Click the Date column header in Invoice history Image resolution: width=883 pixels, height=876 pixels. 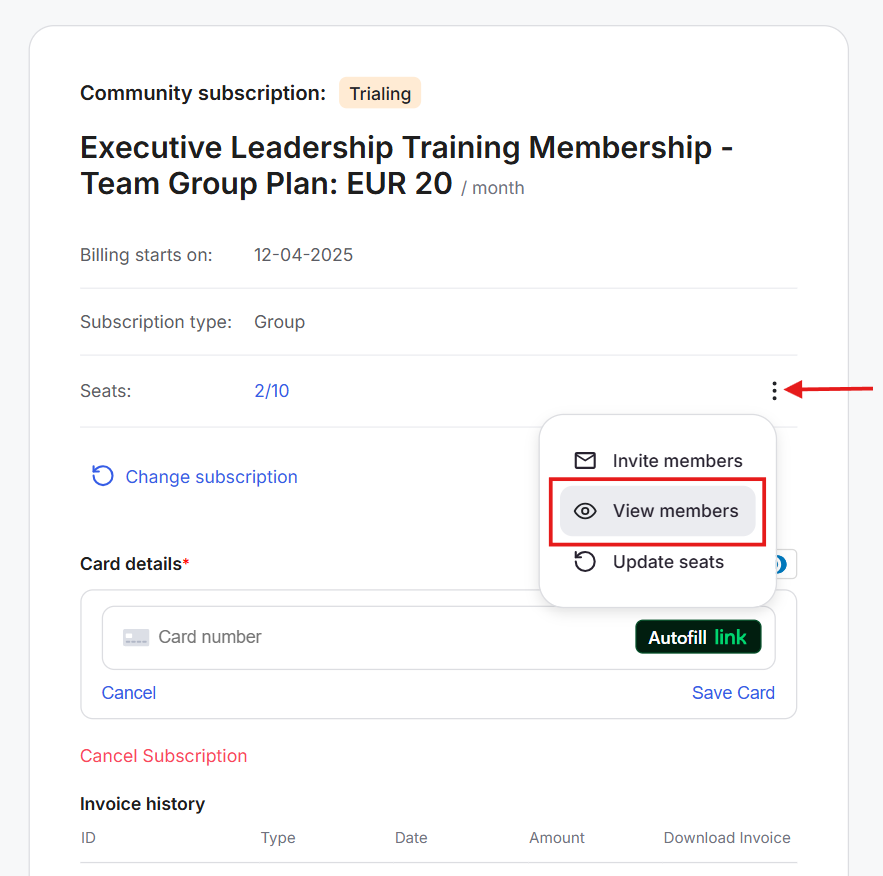click(411, 838)
